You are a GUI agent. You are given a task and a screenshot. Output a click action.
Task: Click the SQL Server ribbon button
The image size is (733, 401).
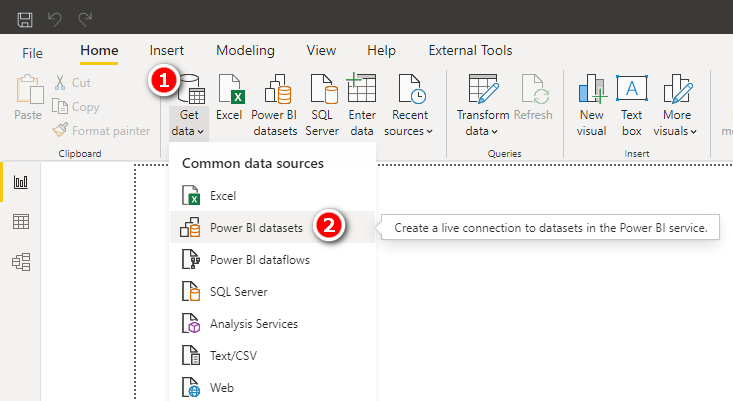[322, 106]
